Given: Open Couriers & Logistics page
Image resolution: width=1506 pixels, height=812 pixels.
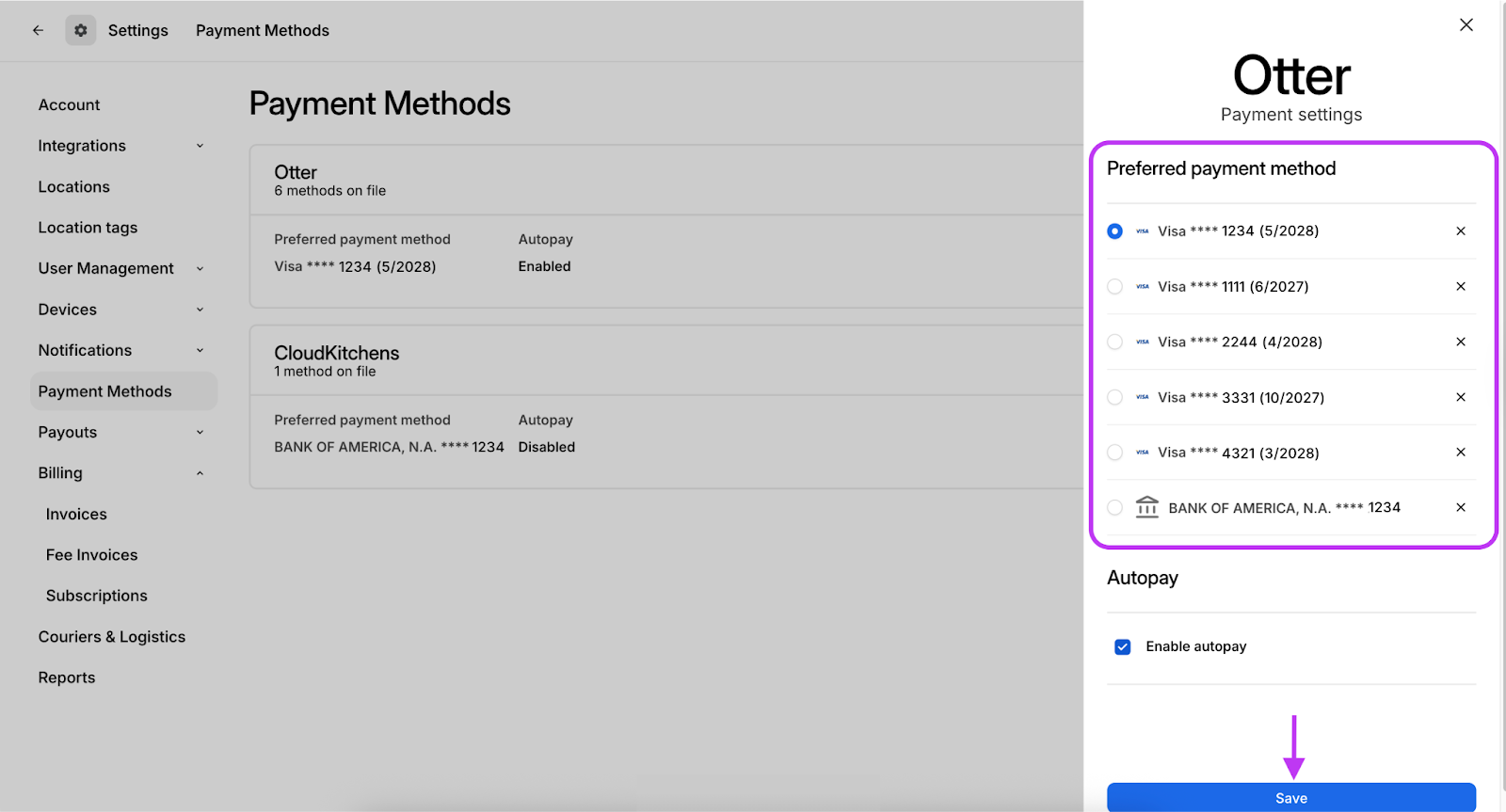Looking at the screenshot, I should coord(112,637).
